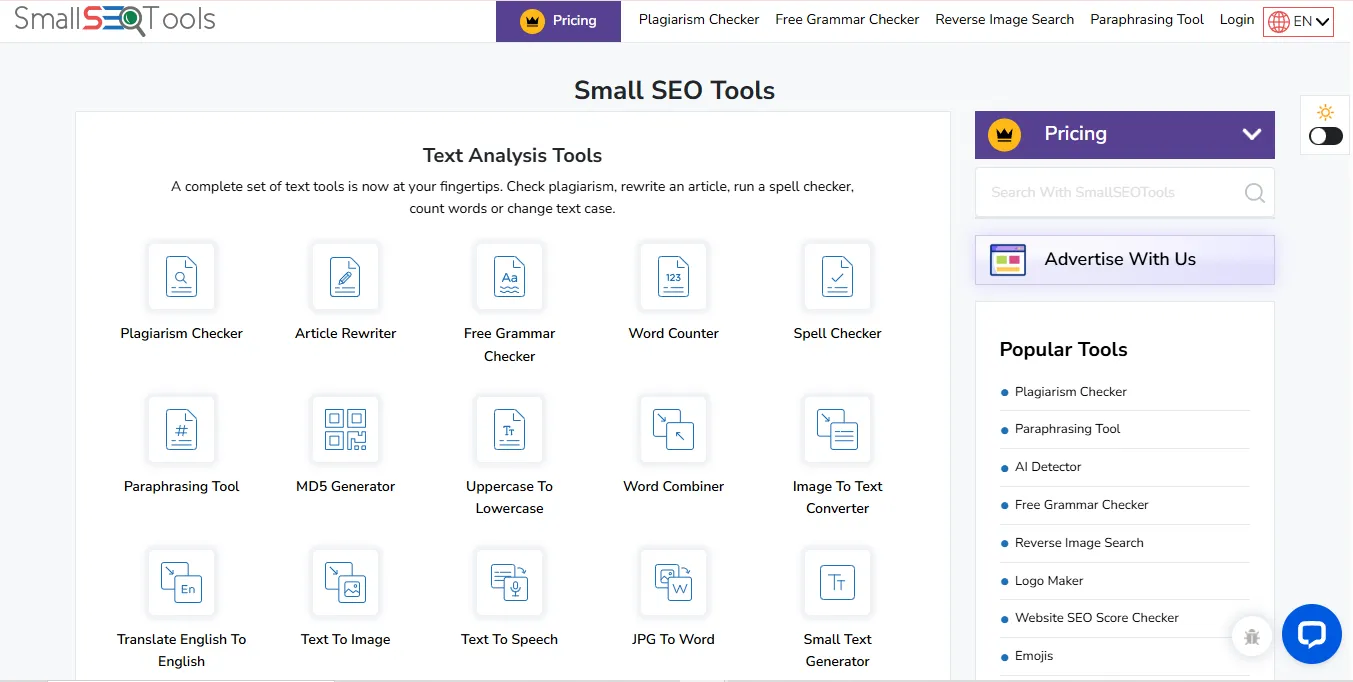Screen dimensions: 1353x682
Task: Click the Text To Speech tool icon
Action: click(509, 582)
